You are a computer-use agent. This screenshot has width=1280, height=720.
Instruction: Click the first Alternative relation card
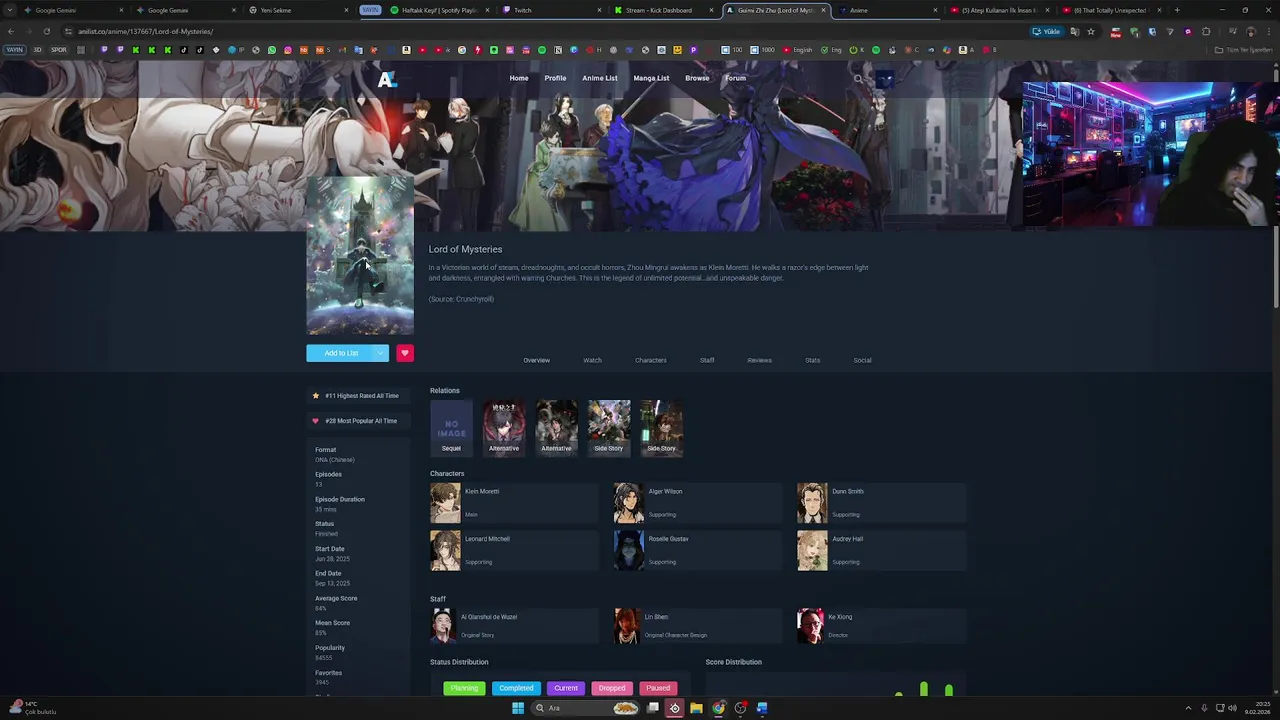(504, 427)
